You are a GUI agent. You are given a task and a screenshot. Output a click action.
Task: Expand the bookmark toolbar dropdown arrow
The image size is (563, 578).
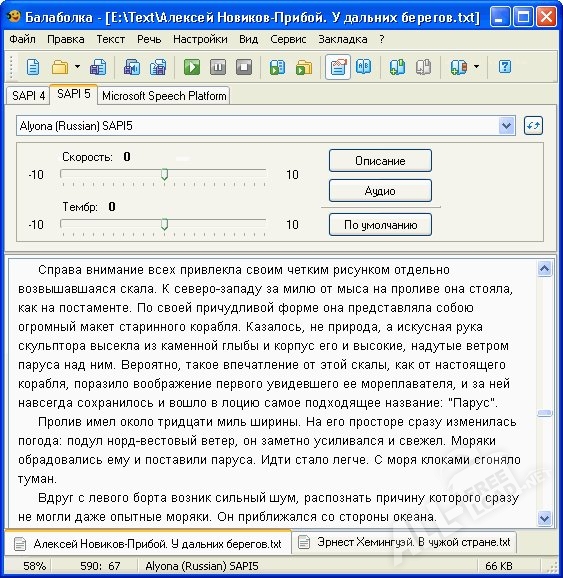(x=476, y=67)
